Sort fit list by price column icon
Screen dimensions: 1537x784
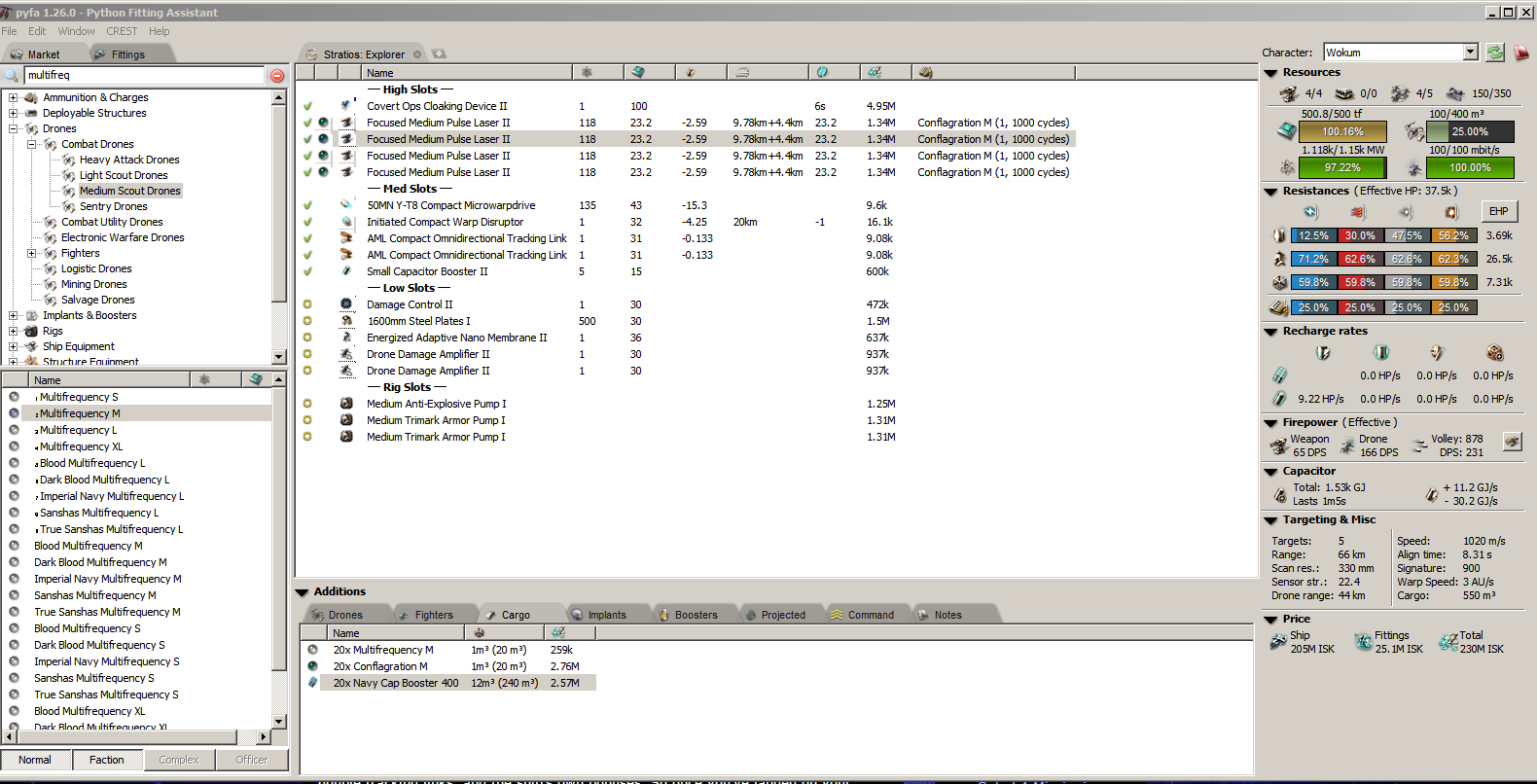coord(875,72)
